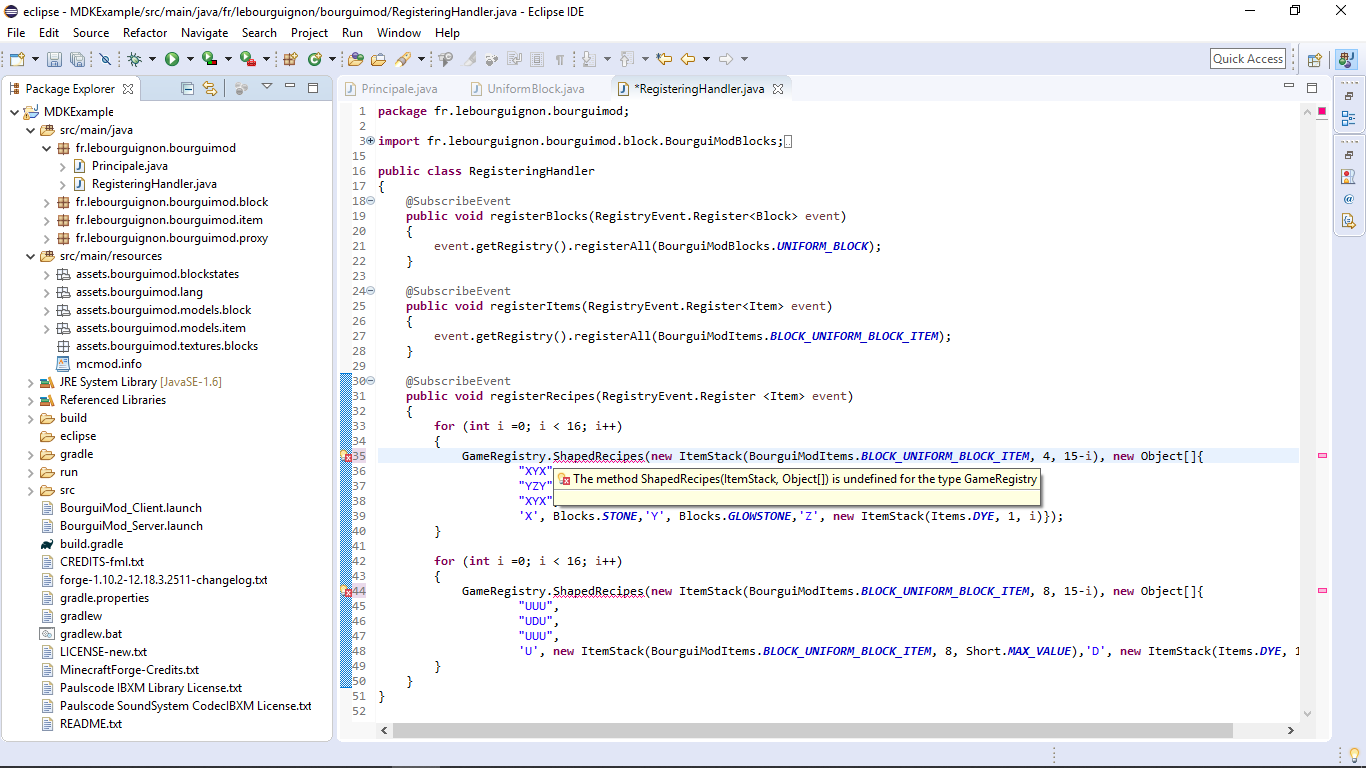Toggle Link with Editor in Package Explorer
The image size is (1366, 768).
click(209, 89)
